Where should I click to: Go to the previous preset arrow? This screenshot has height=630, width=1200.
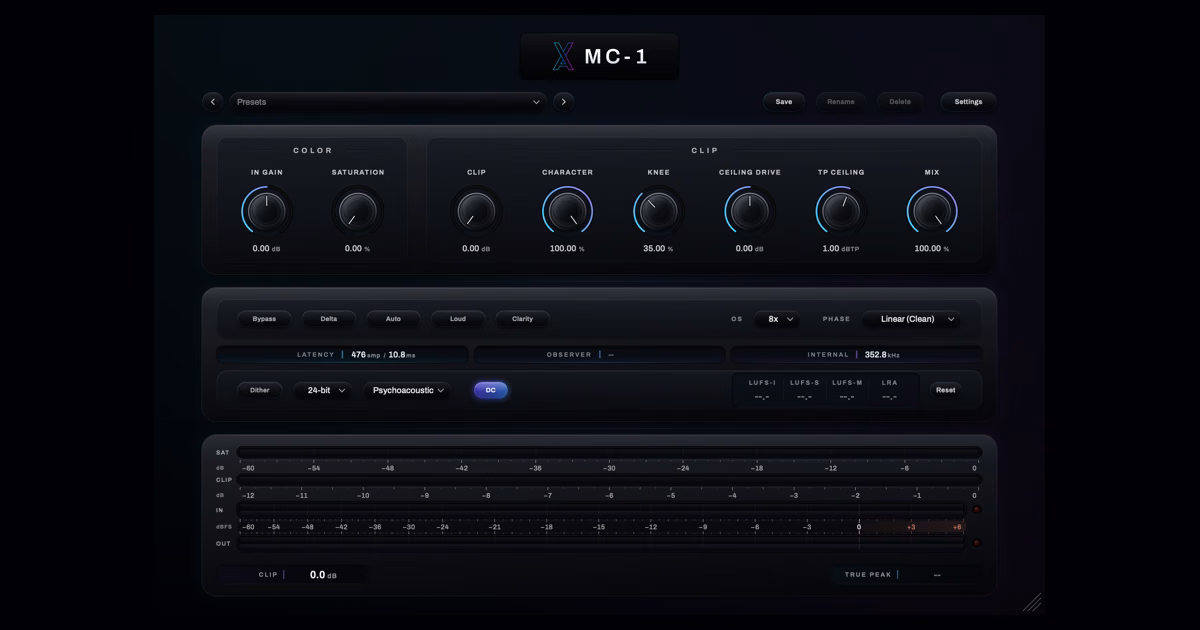pyautogui.click(x=212, y=101)
